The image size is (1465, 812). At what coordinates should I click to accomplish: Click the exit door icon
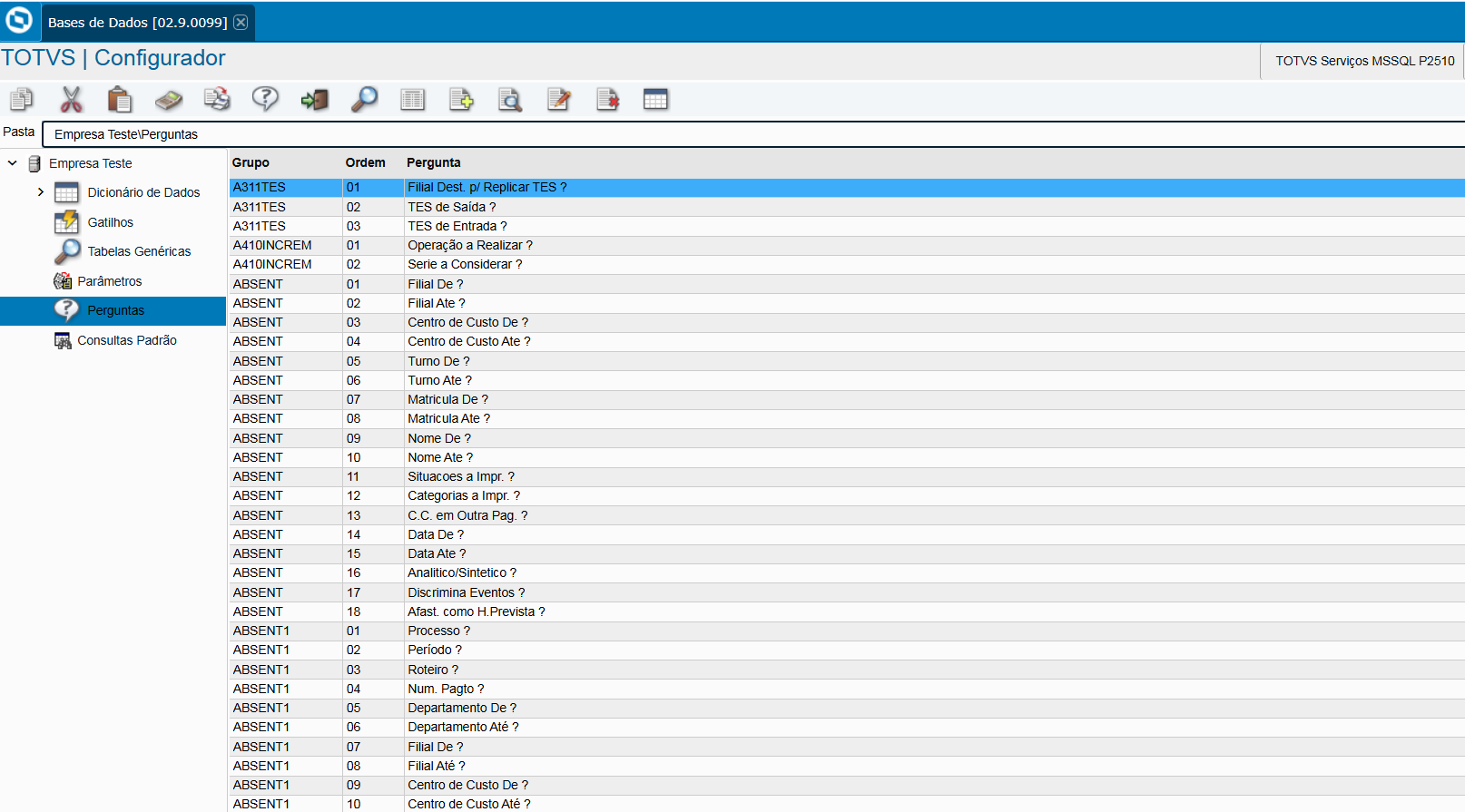(x=315, y=100)
